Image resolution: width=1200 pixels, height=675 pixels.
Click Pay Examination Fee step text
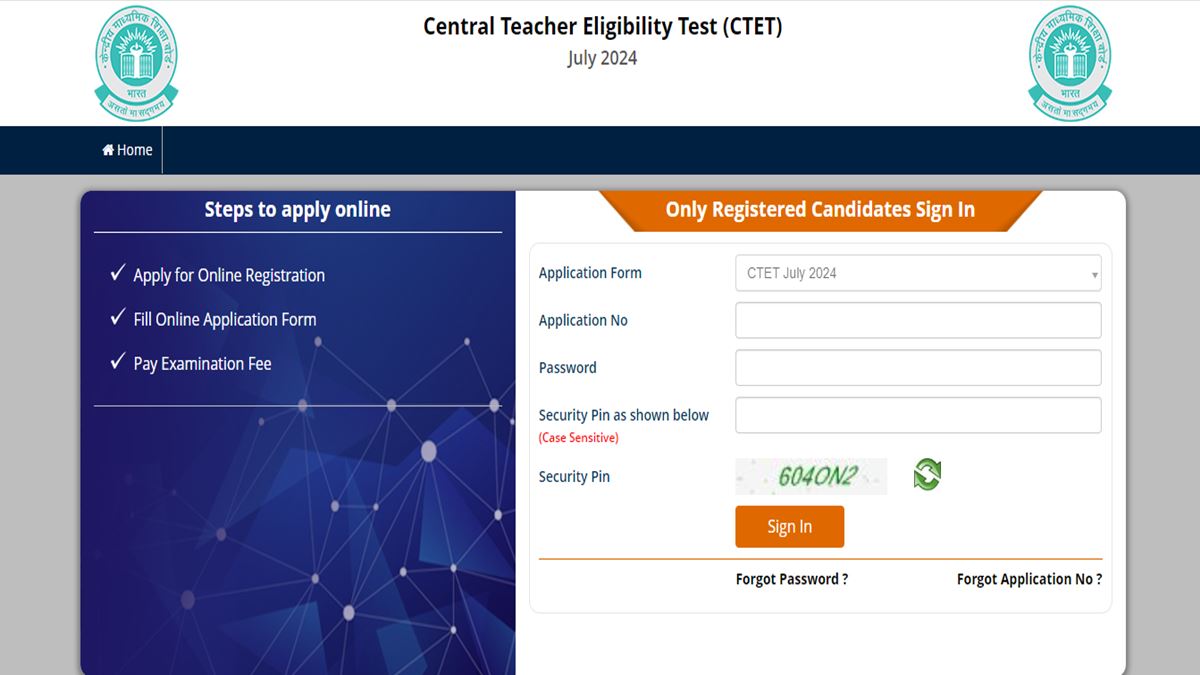[202, 363]
